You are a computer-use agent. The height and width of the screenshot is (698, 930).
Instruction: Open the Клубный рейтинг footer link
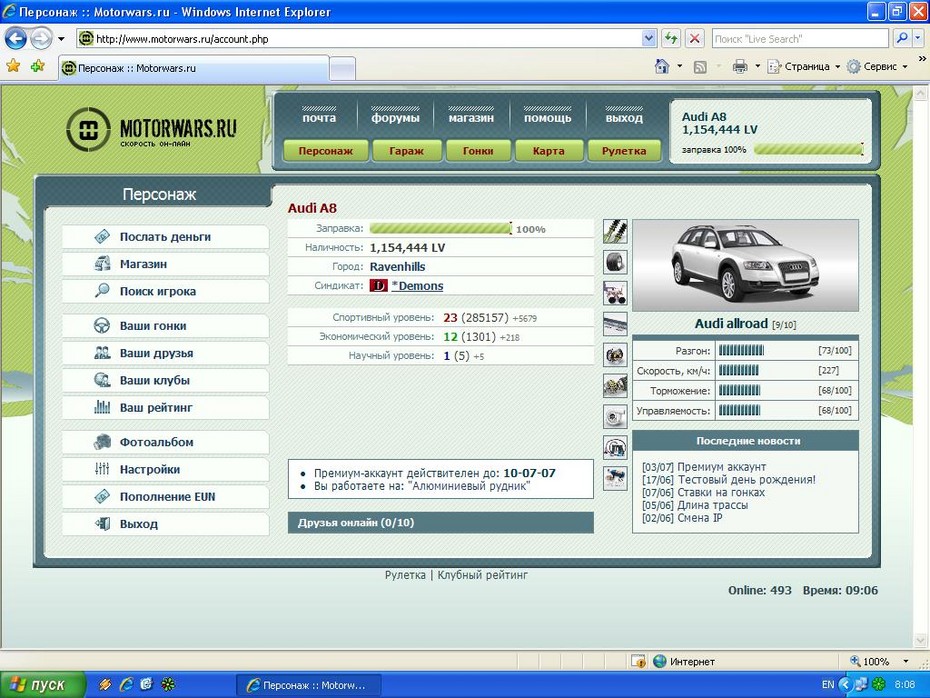[x=482, y=575]
